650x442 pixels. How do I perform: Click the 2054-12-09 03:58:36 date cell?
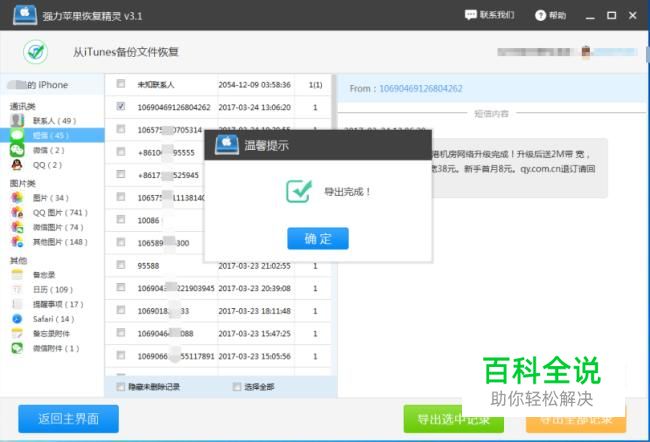coord(255,85)
